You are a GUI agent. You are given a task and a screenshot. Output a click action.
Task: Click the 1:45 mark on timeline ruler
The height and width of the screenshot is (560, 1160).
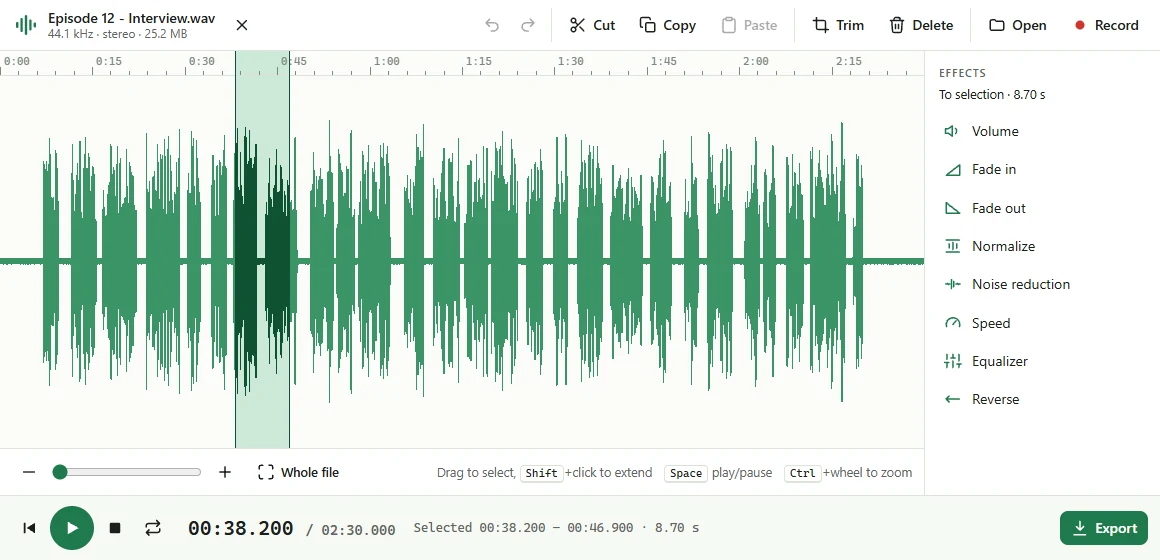pos(664,61)
